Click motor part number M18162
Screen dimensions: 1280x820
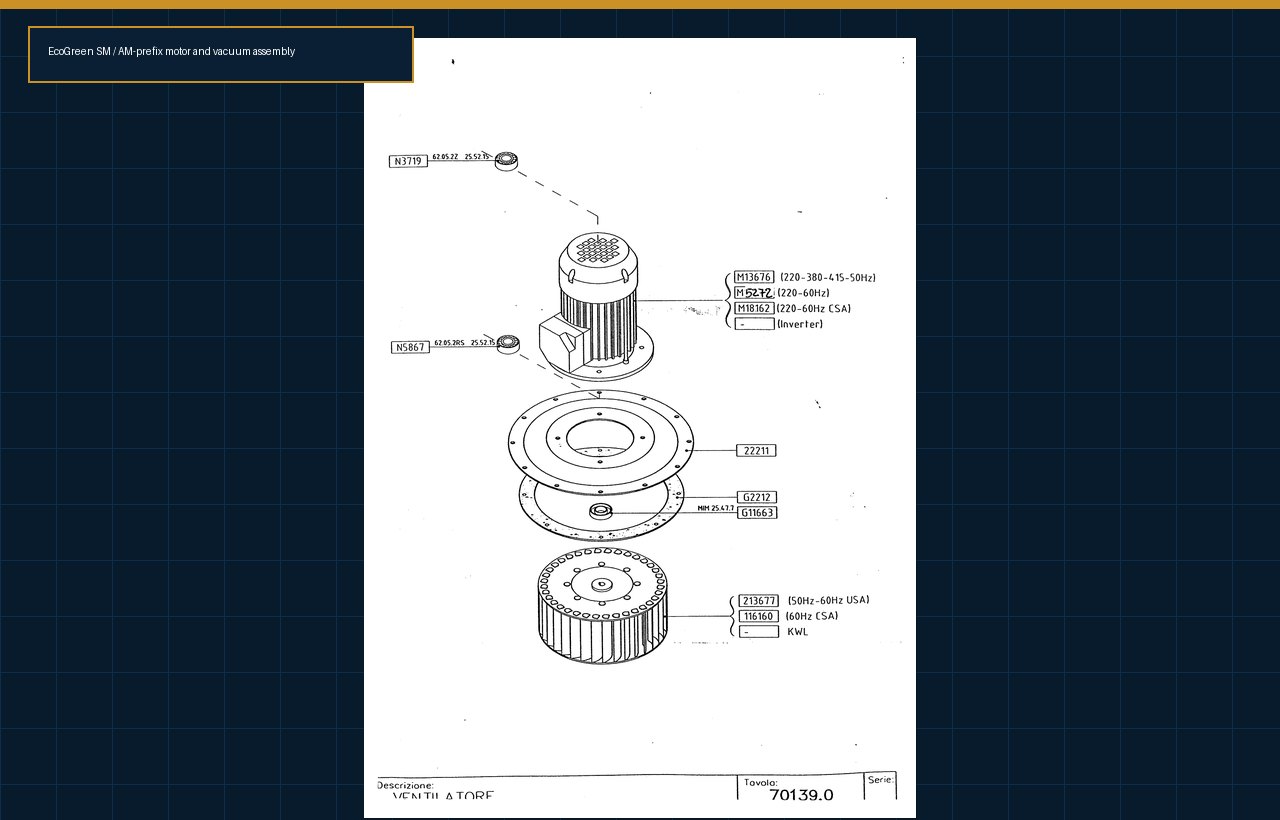point(754,308)
